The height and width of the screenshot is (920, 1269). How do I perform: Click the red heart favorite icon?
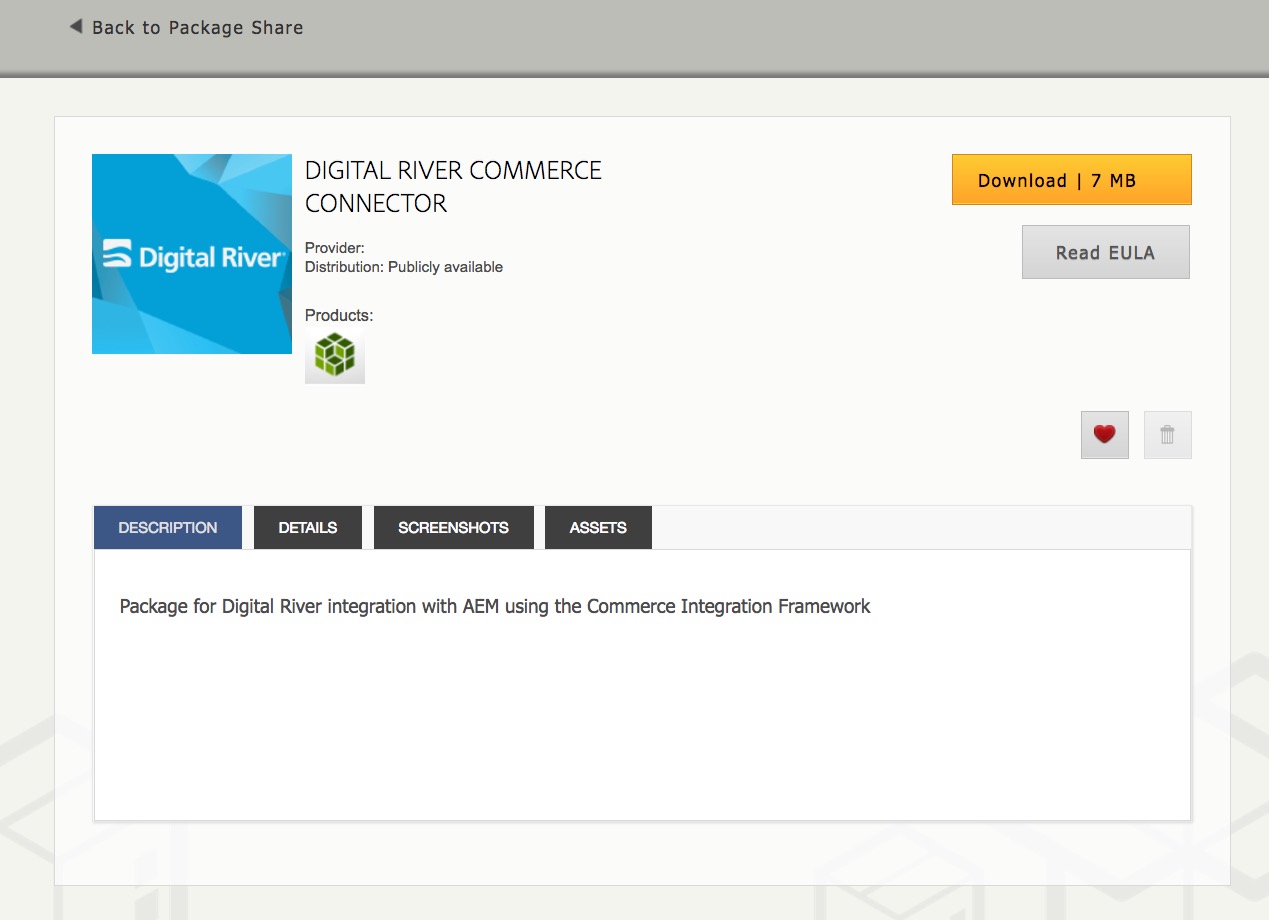tap(1104, 435)
